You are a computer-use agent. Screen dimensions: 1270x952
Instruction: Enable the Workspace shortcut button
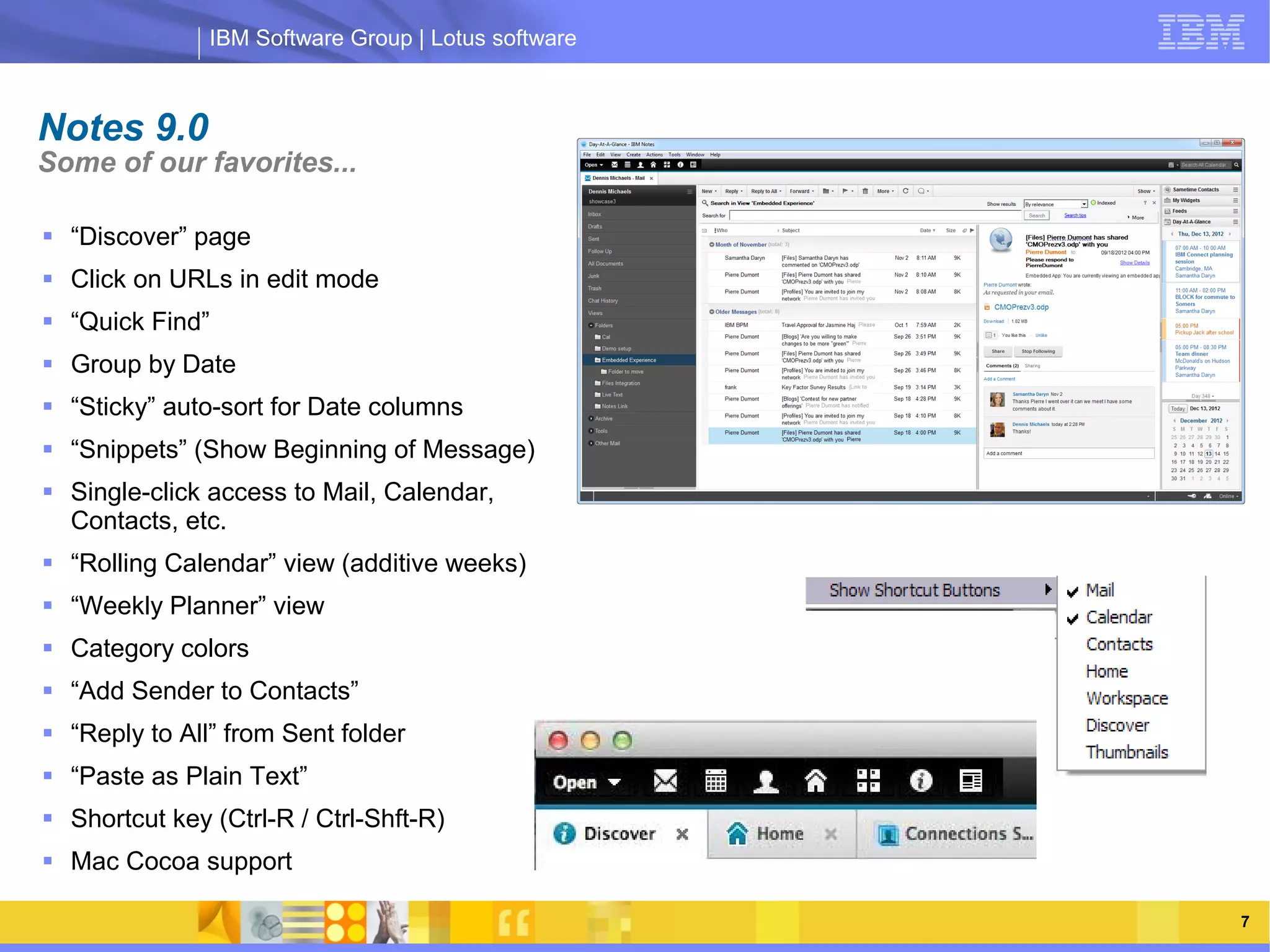point(1127,699)
